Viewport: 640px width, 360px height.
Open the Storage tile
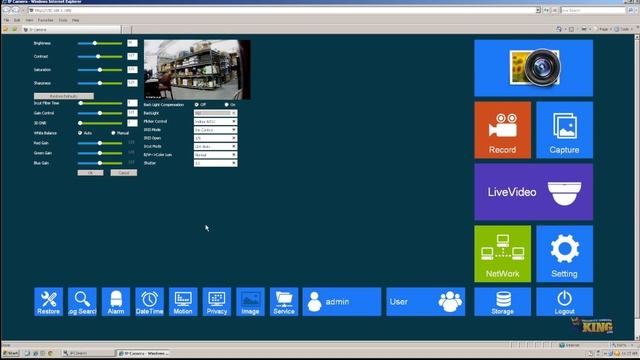click(x=502, y=302)
